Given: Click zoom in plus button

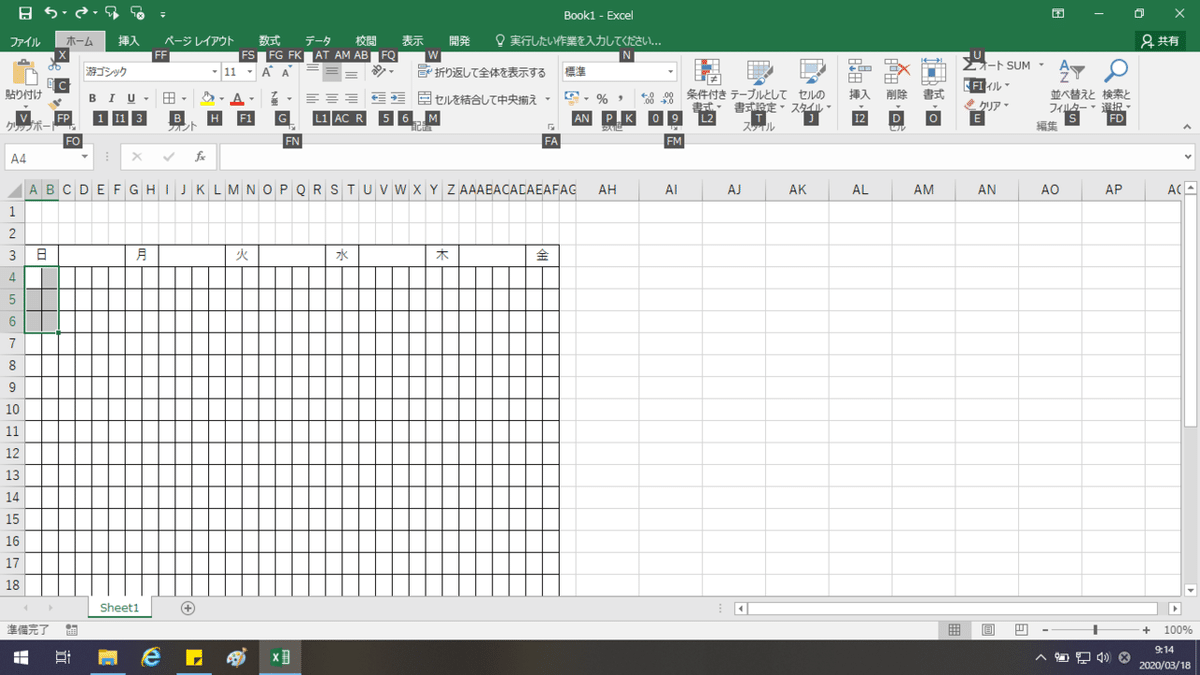Looking at the screenshot, I should point(1146,630).
